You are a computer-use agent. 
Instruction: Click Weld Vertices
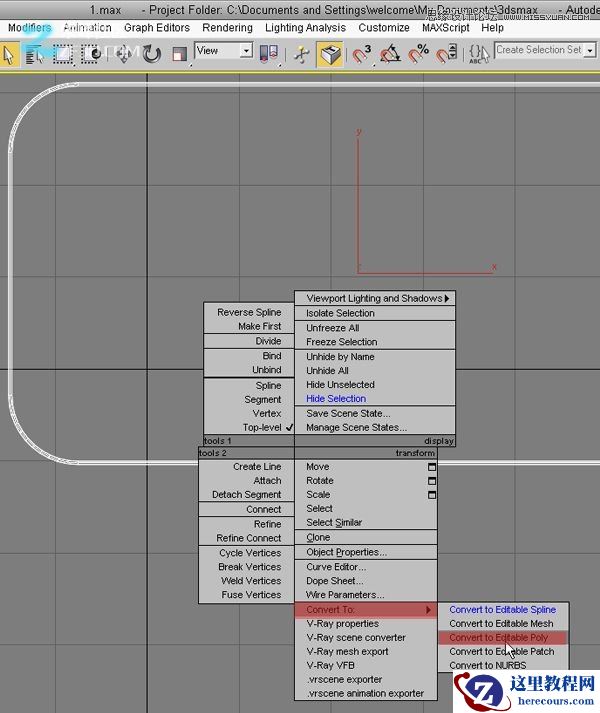(246, 581)
